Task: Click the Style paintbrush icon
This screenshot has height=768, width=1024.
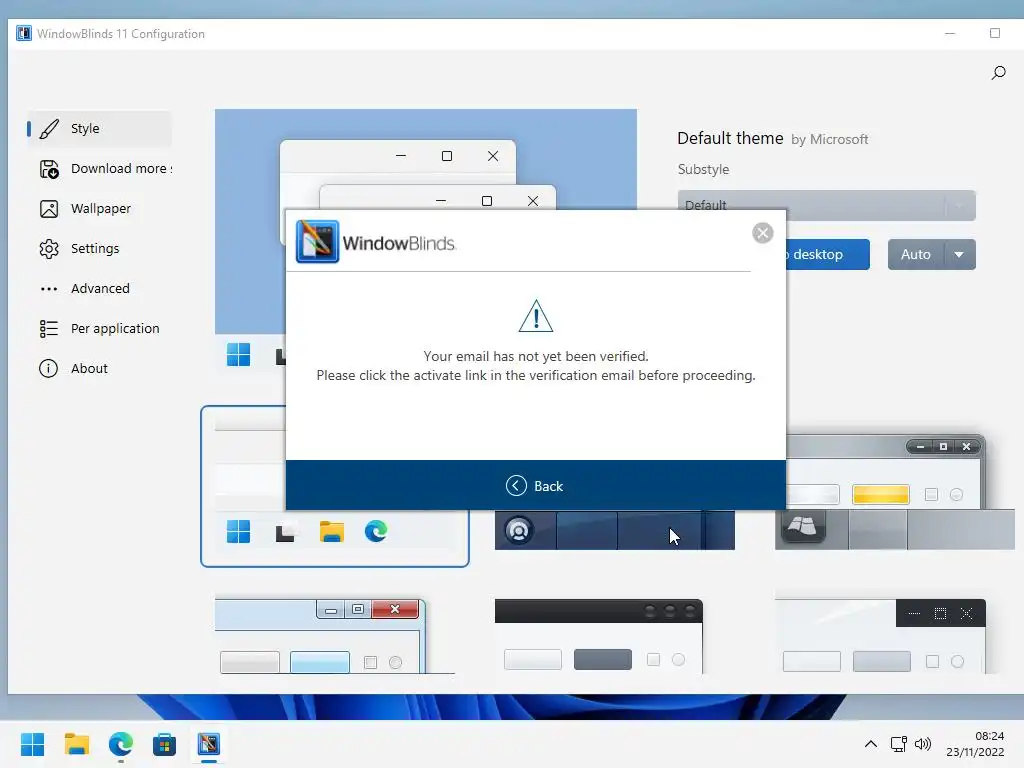Action: pos(49,129)
